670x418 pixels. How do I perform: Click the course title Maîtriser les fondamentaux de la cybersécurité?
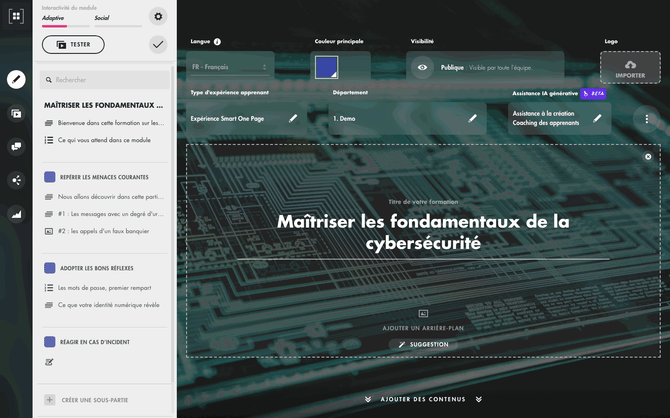point(423,232)
